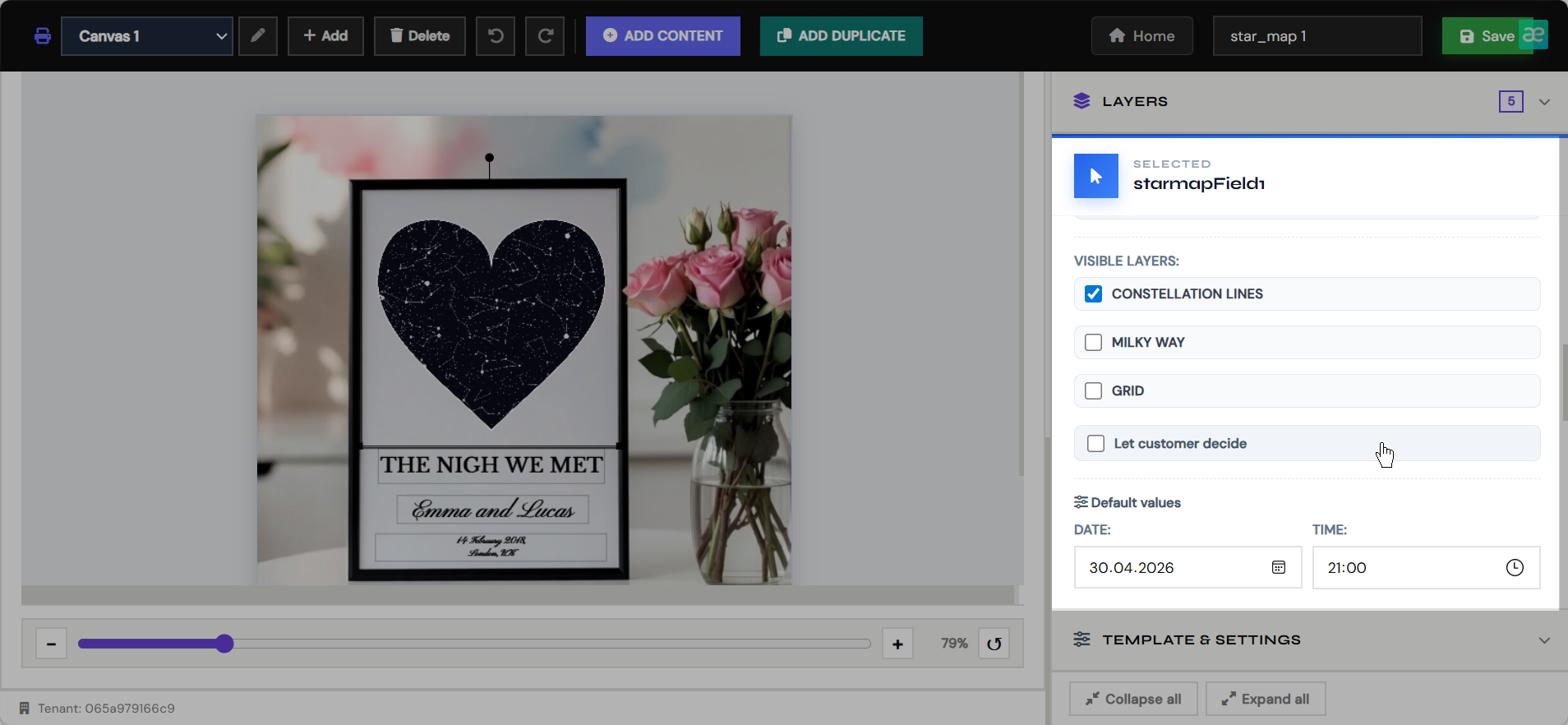Image resolution: width=1568 pixels, height=725 pixels.
Task: Select the heart star map on canvas
Action: click(491, 323)
